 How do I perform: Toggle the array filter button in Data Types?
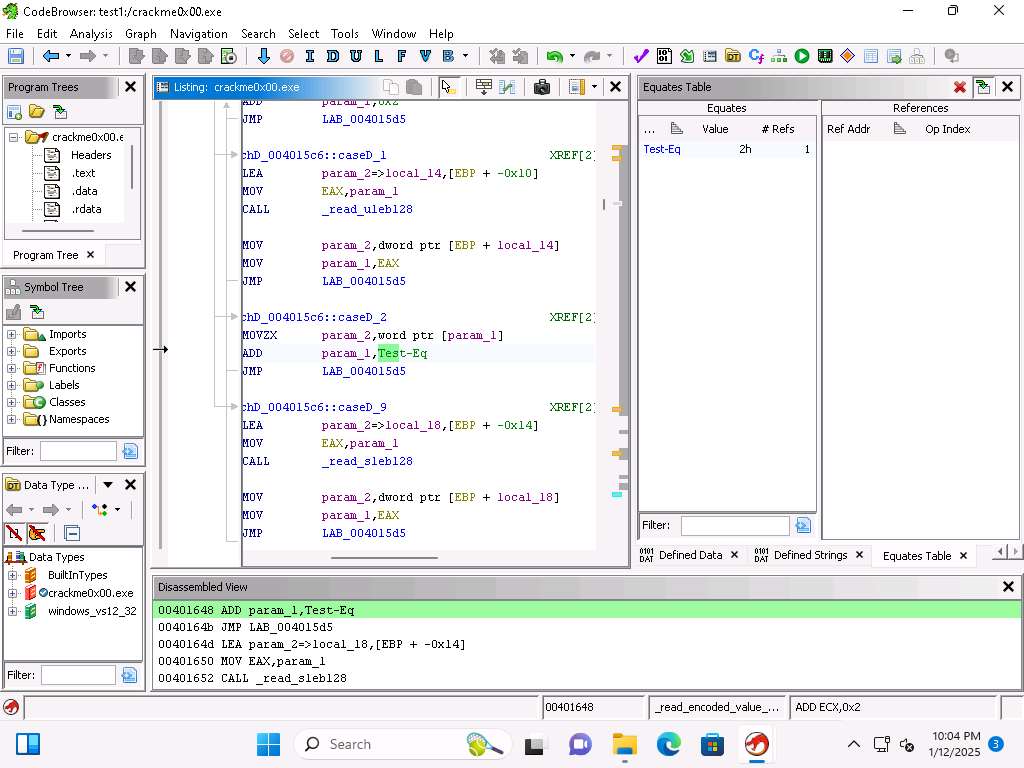(14, 533)
